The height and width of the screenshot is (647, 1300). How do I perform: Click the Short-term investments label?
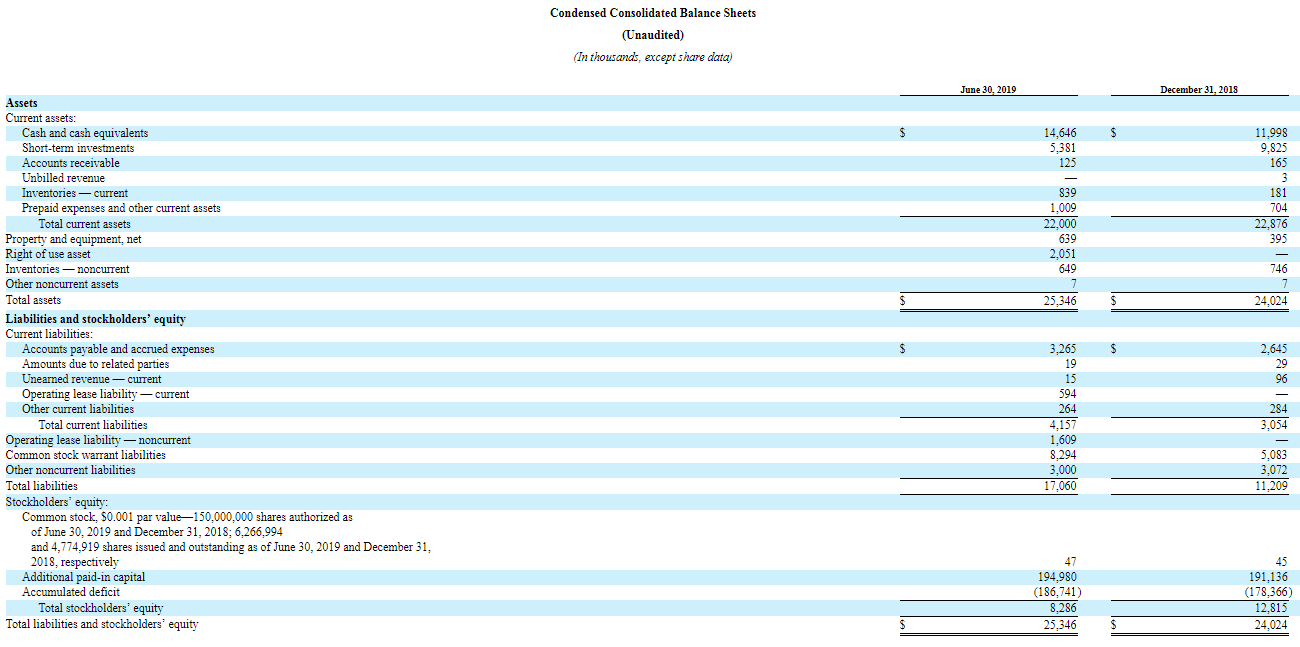click(80, 147)
